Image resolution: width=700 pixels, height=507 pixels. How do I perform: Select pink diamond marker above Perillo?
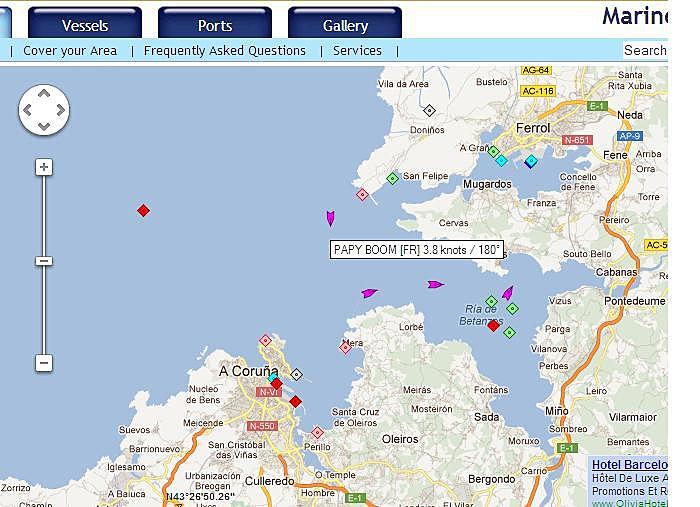(x=317, y=432)
